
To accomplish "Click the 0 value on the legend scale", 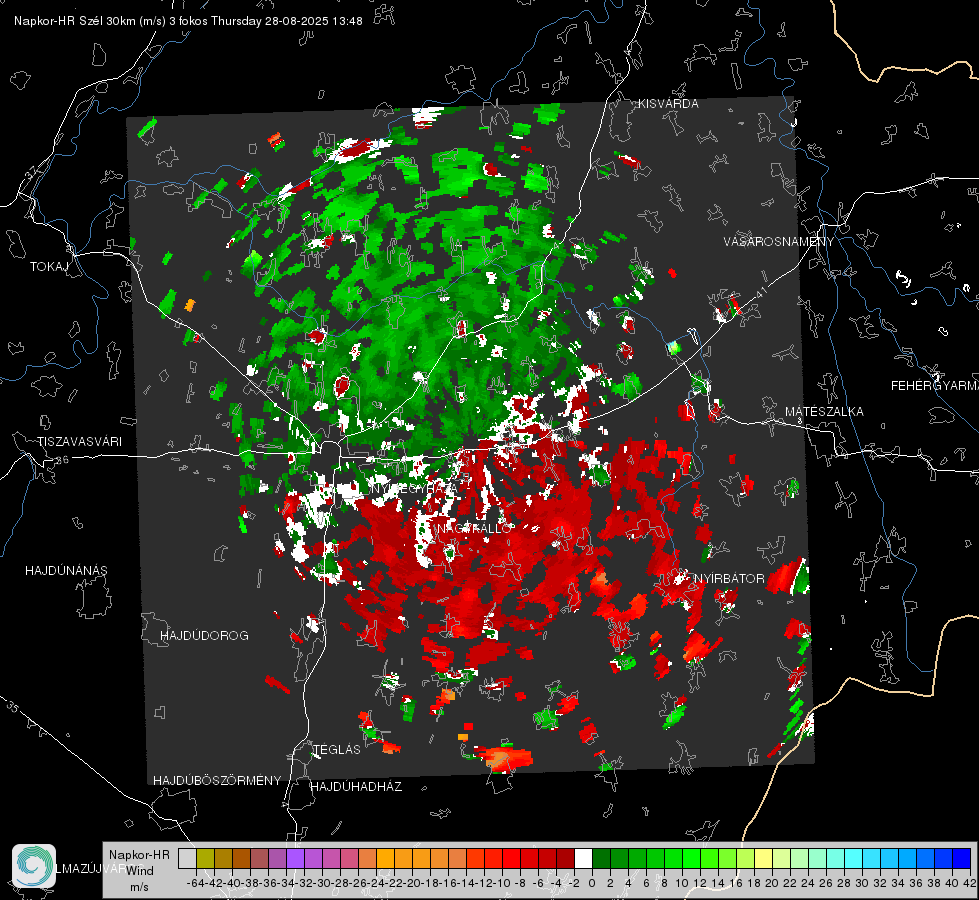I will tap(592, 883).
